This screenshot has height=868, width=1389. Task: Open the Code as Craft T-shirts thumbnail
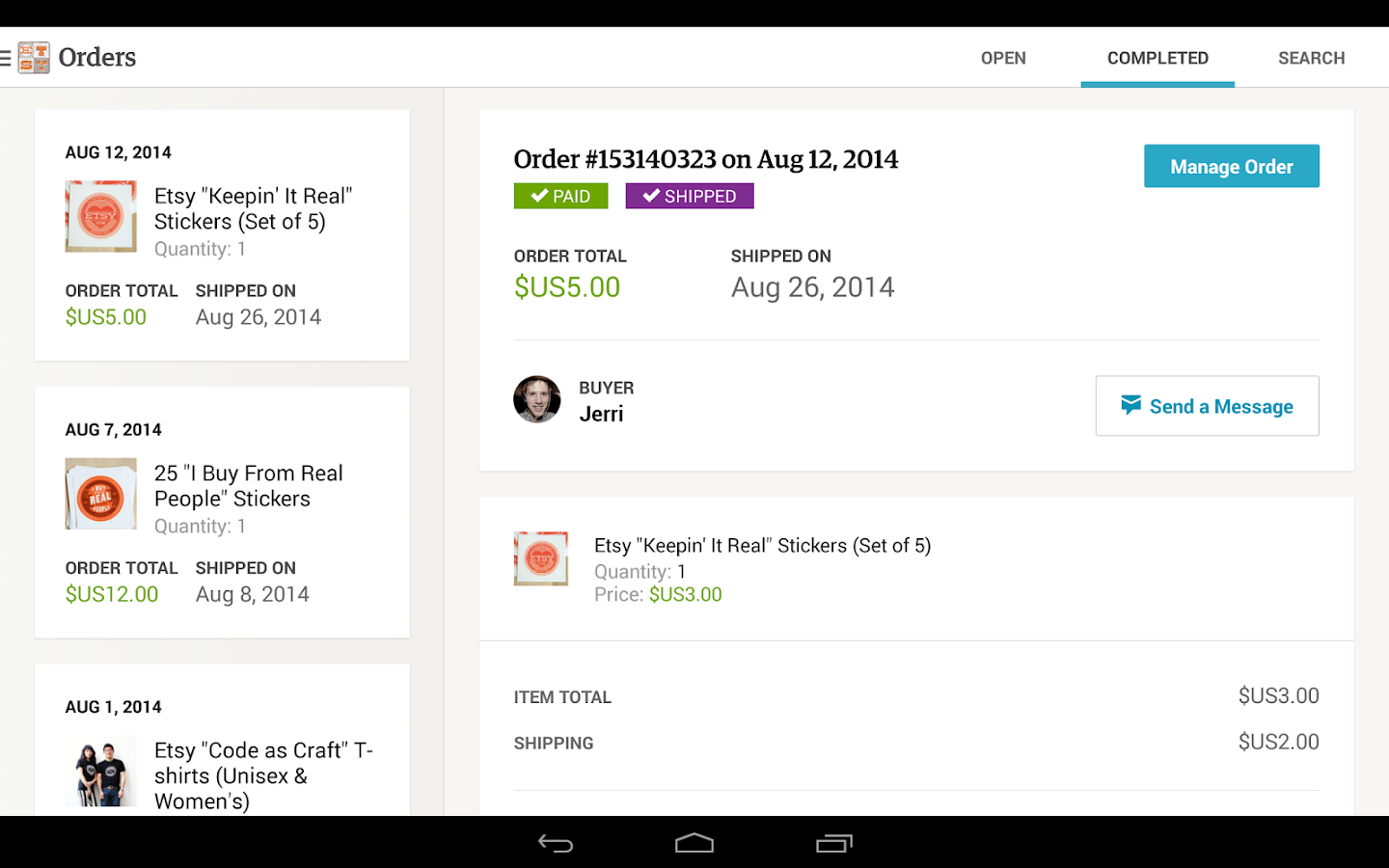101,773
